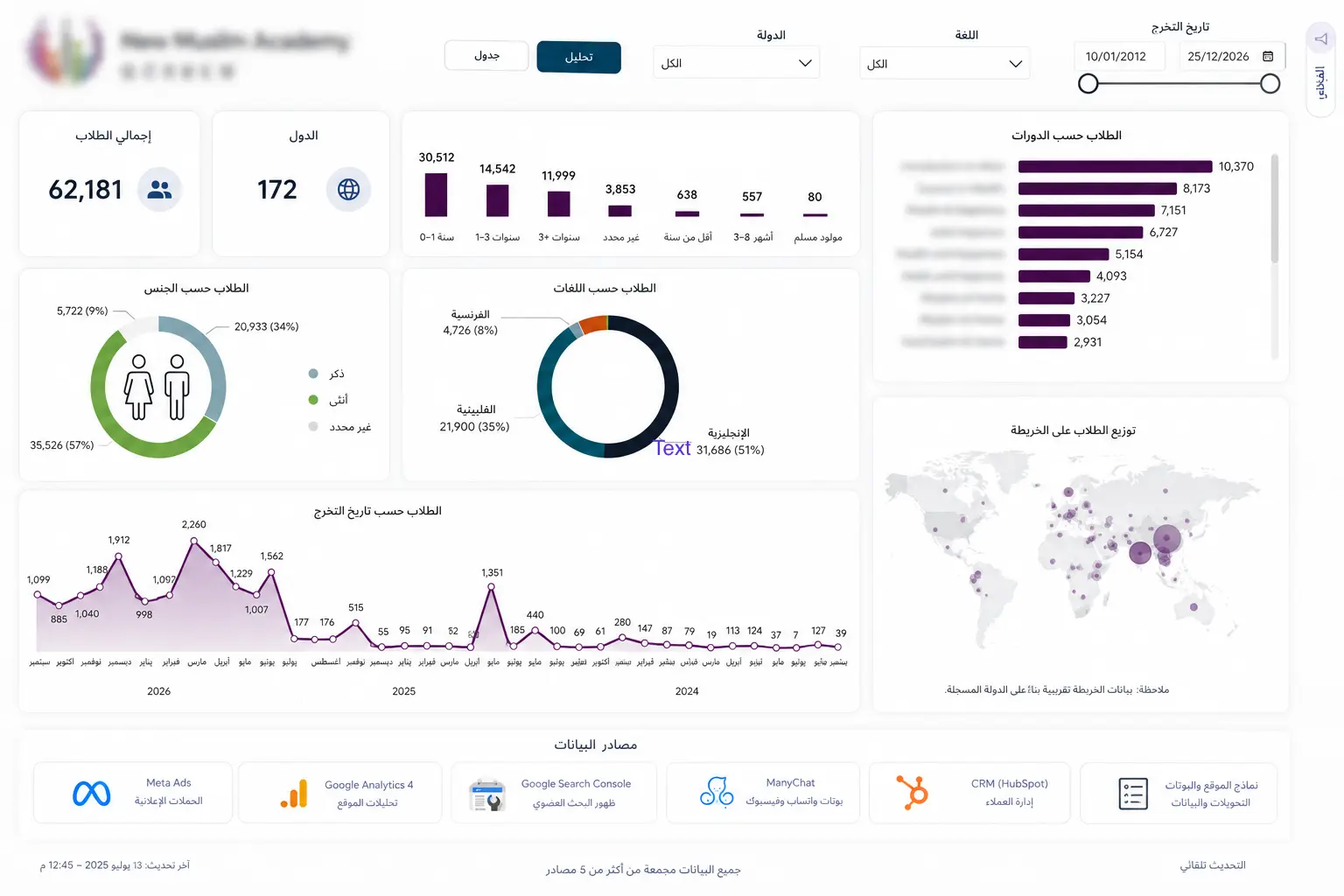Select the 30,512 bar for سنة 0-1
Viewport: 1344px width, 896px height.
(436, 194)
